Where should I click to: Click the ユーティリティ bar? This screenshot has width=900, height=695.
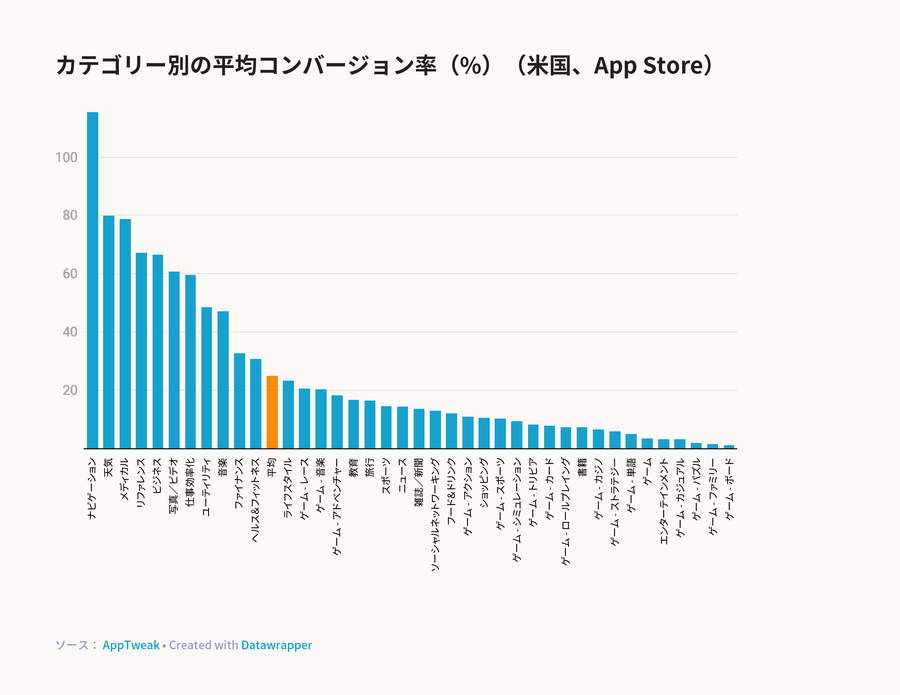pyautogui.click(x=207, y=378)
